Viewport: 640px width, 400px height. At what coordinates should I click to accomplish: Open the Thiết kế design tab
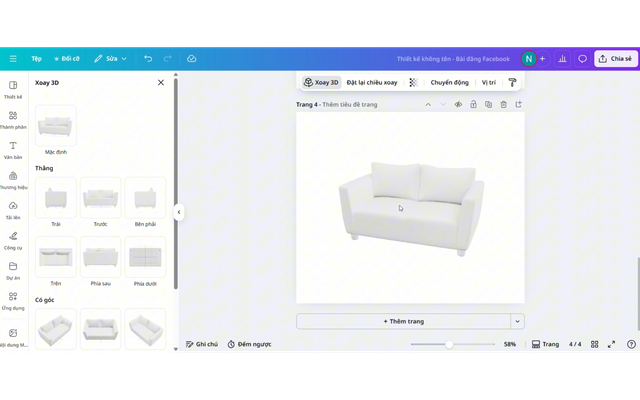[13, 90]
